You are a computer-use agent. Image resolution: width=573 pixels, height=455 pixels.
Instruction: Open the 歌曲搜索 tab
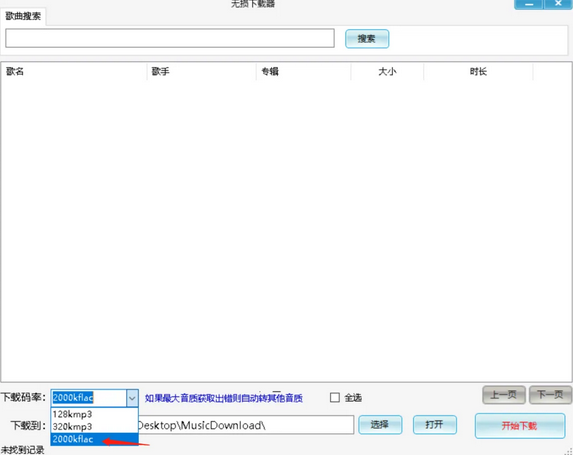tap(23, 16)
